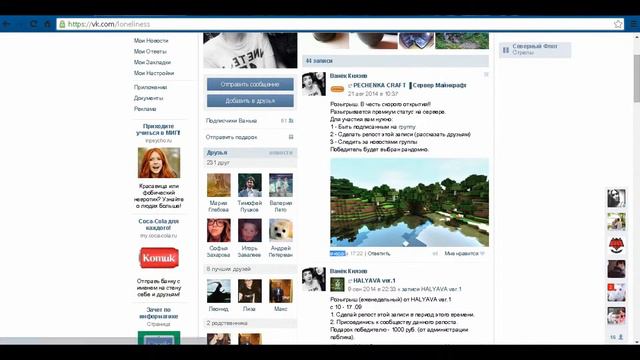Open Coca-Cola для каждого ad link
The height and width of the screenshot is (360, 640).
coord(159,224)
